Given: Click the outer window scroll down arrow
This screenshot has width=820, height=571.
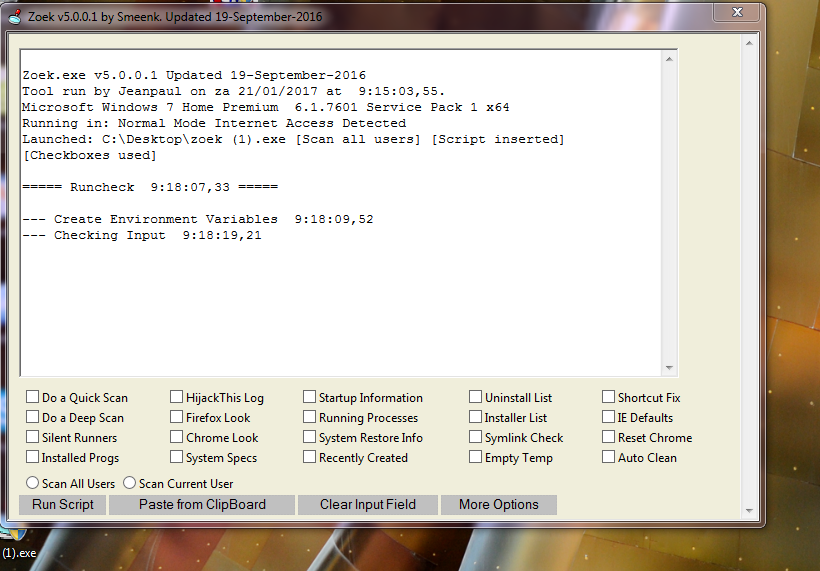Looking at the screenshot, I should pos(749,511).
